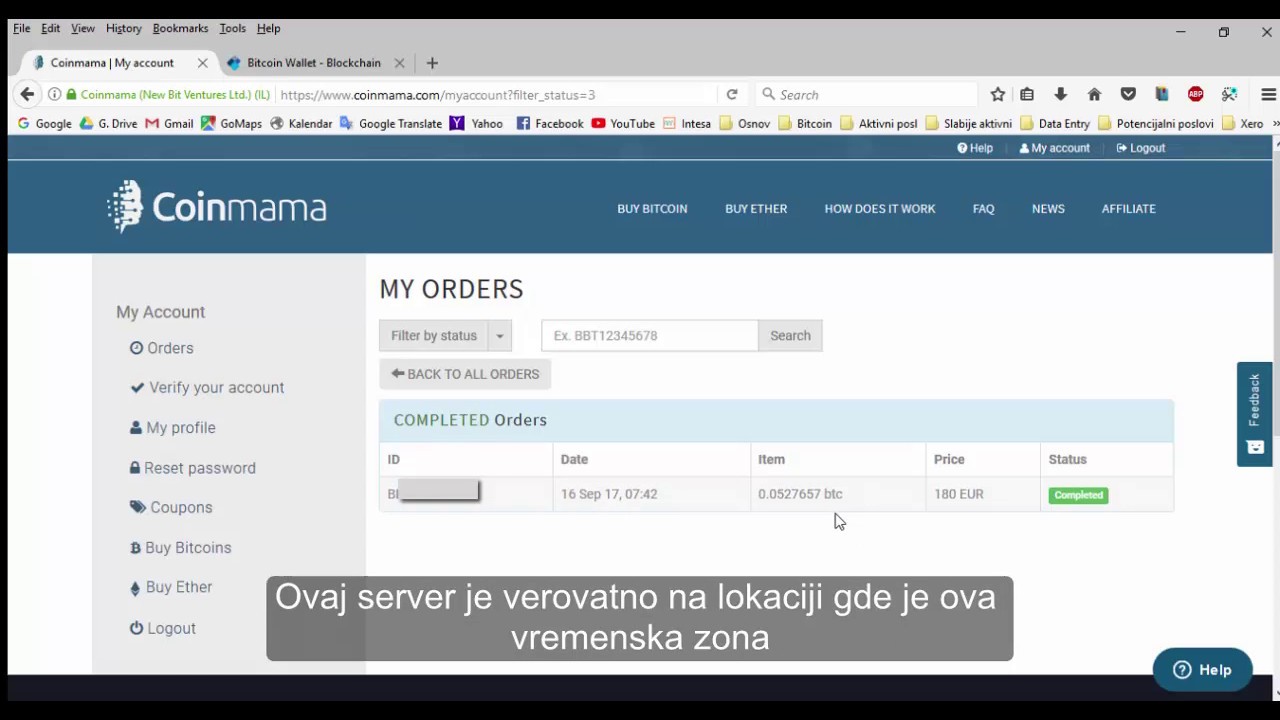Expand the Slabije aktivni bookmarks folder
Viewport: 1280px width, 720px height.
click(969, 123)
